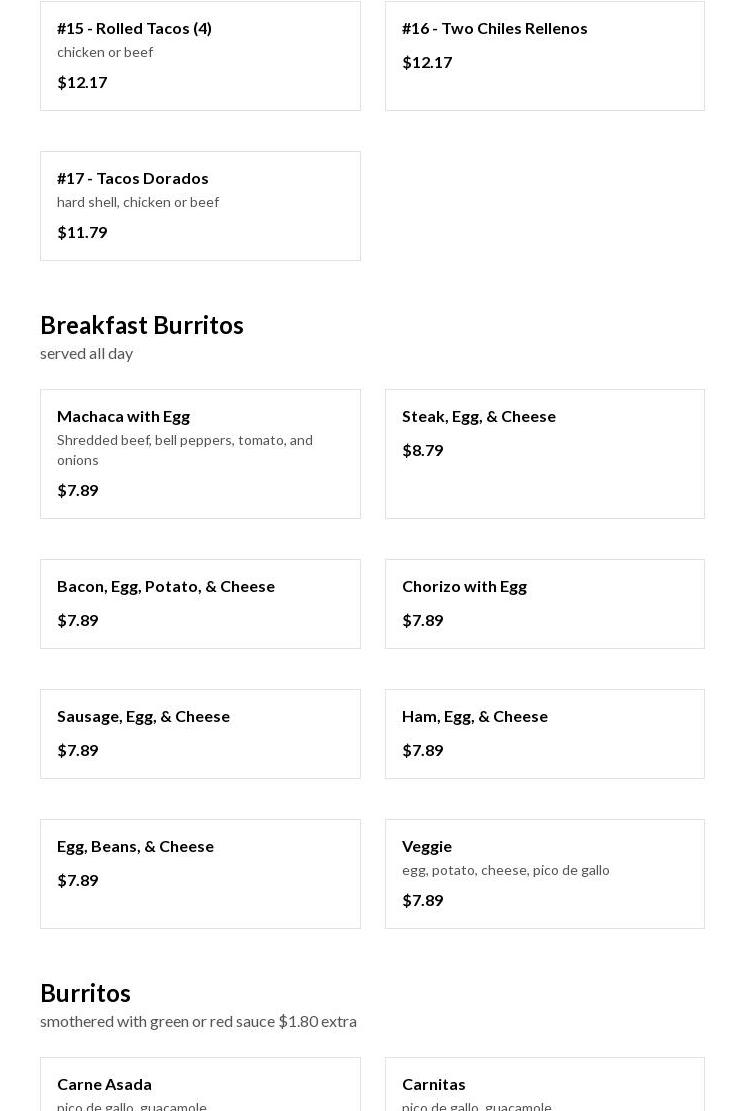Click the "served all day" subtitle
745x1111 pixels.
click(x=86, y=353)
